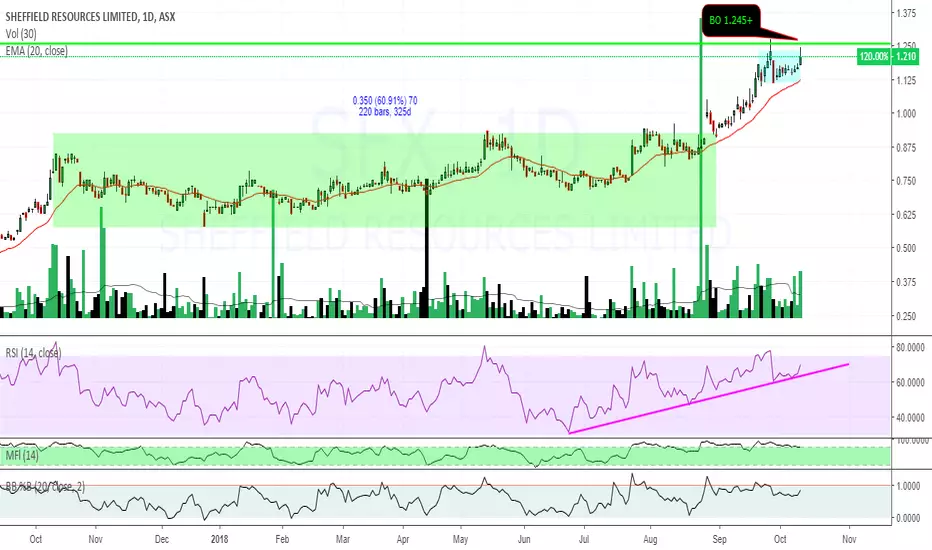This screenshot has height=550, width=932.
Task: Click the 0.350 (60.91%) 70 measurement text
Action: pyautogui.click(x=385, y=100)
